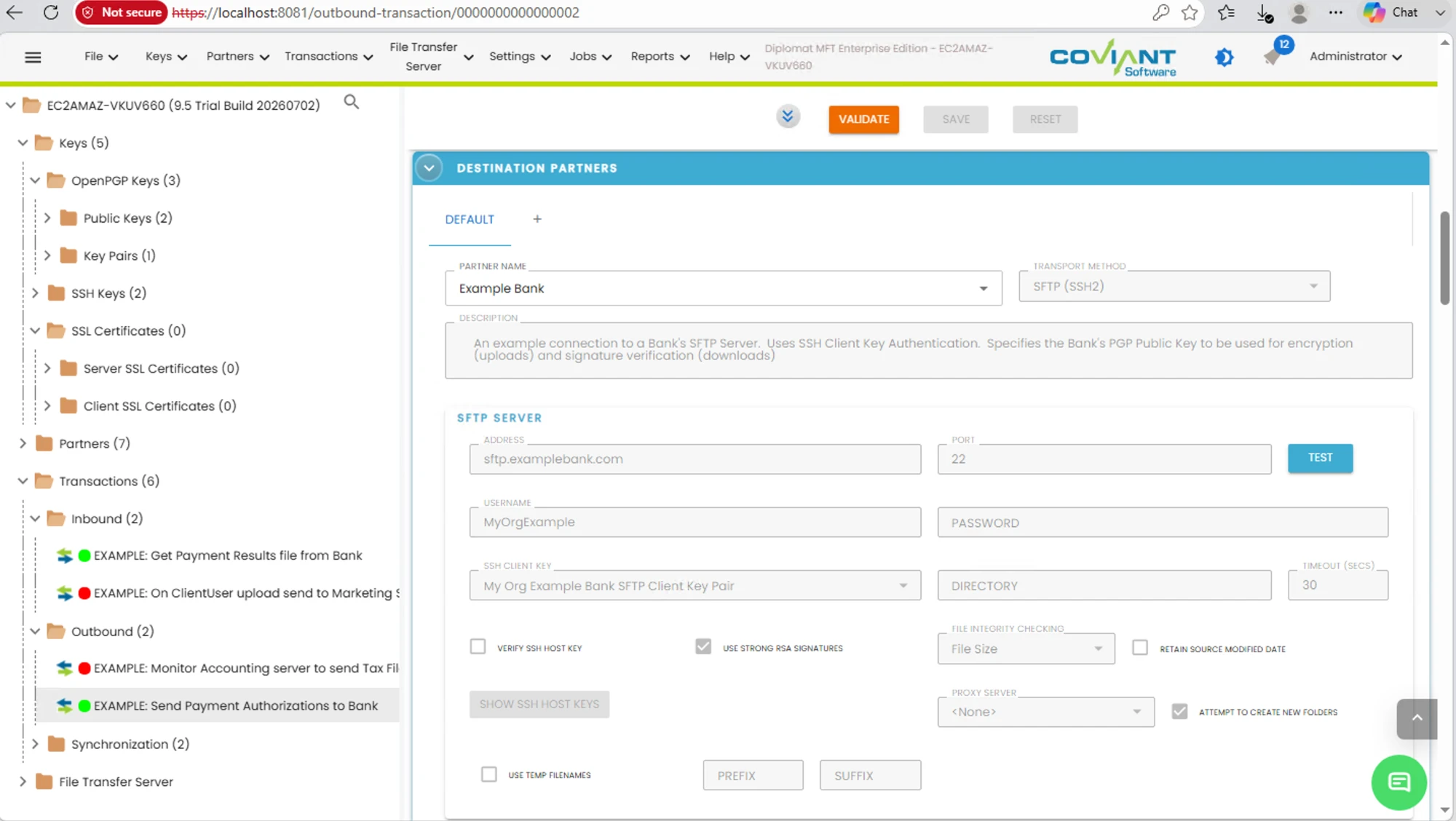Image resolution: width=1456 pixels, height=821 pixels.
Task: Click the RESET button
Action: (x=1045, y=119)
